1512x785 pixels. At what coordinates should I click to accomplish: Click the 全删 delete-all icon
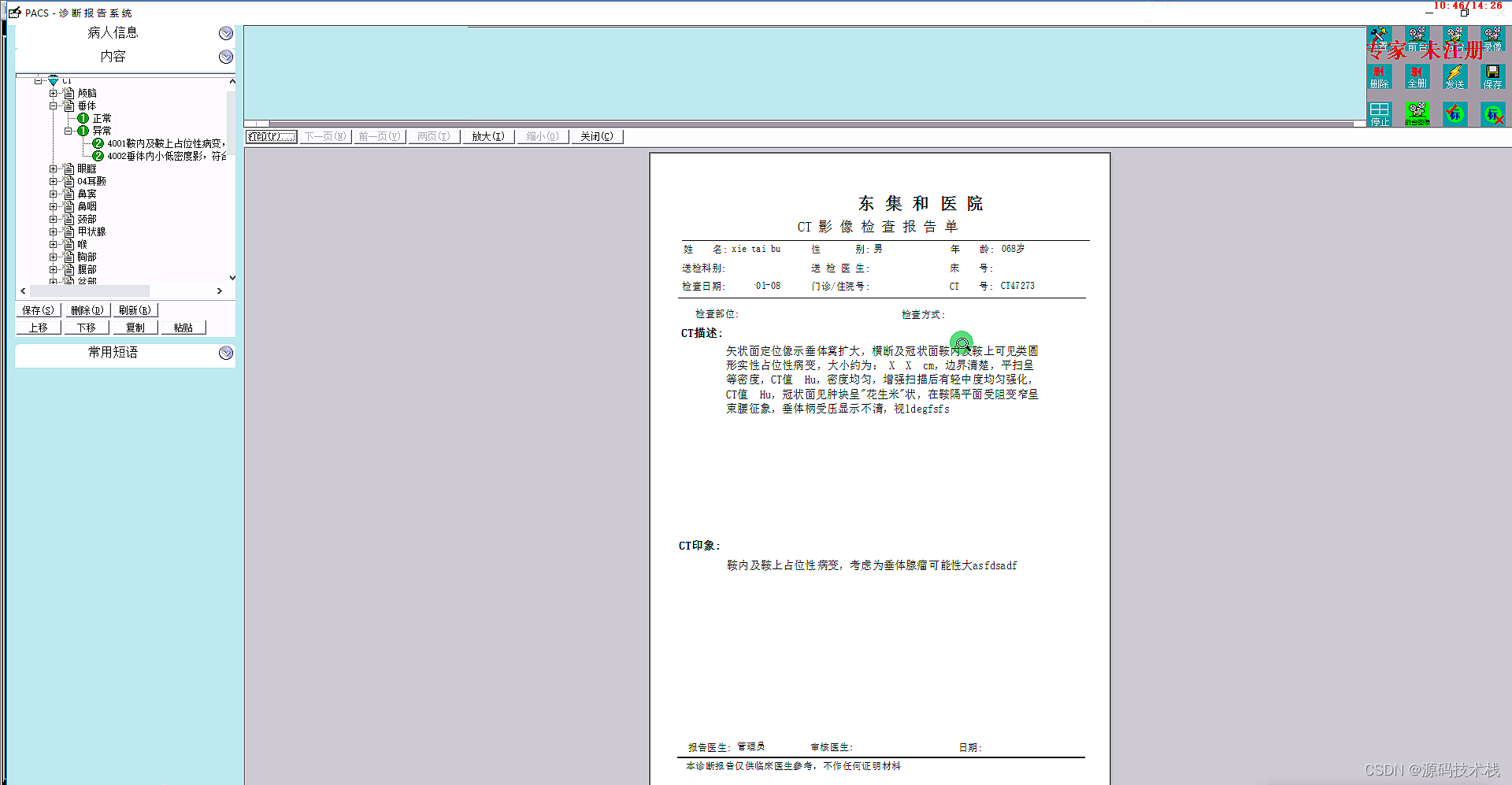[x=1417, y=76]
